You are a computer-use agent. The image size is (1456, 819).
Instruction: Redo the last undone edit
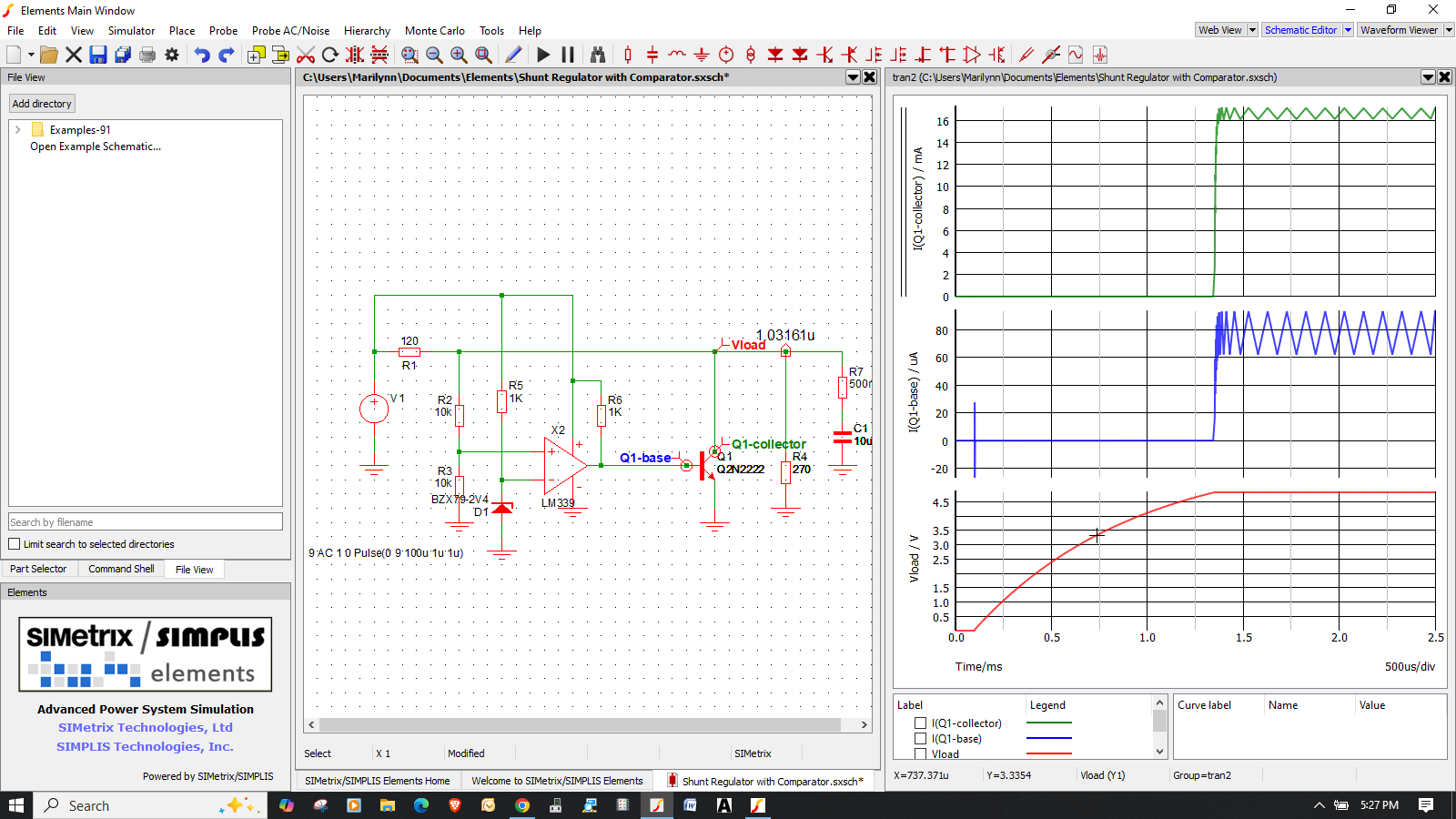pos(227,55)
